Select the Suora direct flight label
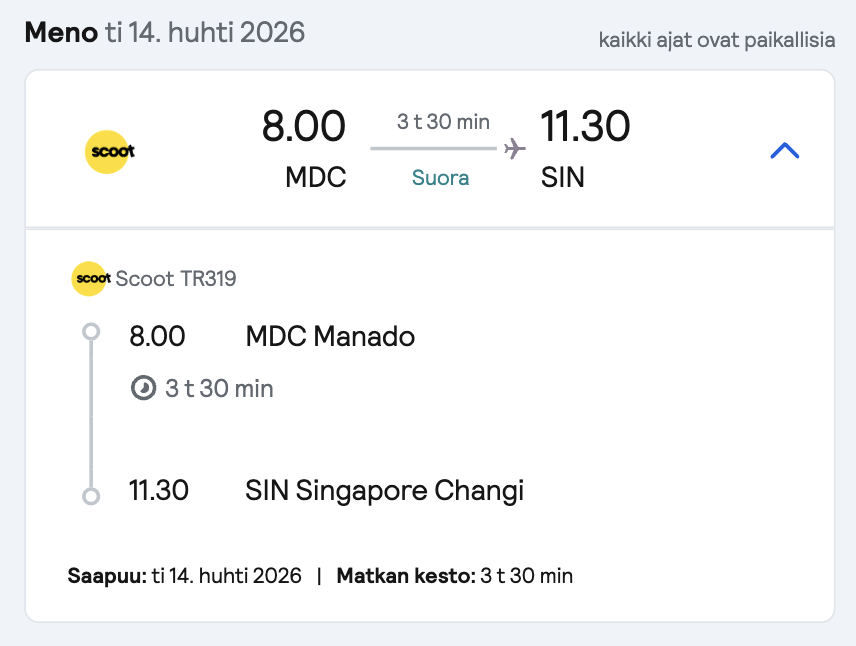This screenshot has height=646, width=856. [x=441, y=177]
